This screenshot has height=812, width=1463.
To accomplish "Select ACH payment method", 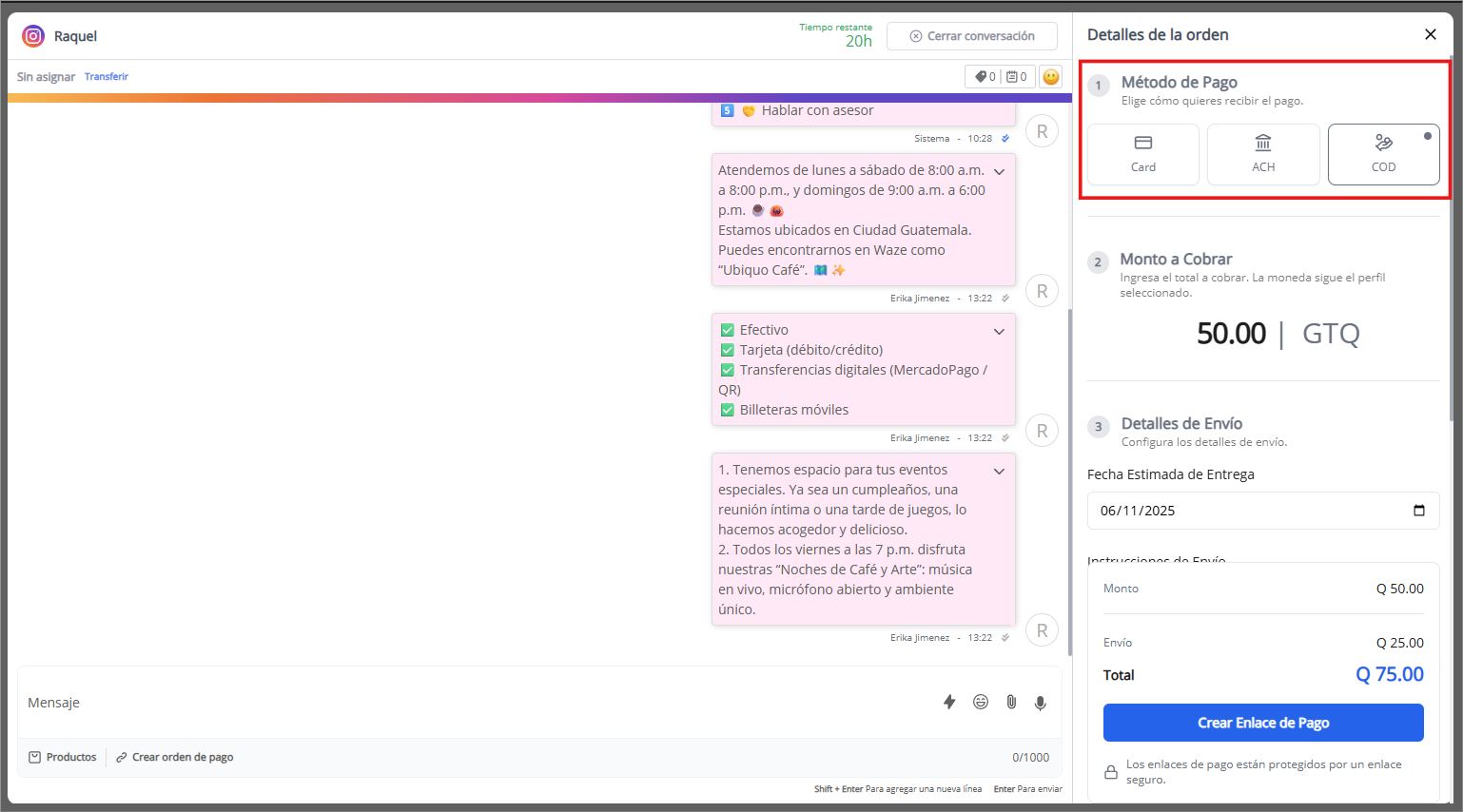I will pos(1262,154).
